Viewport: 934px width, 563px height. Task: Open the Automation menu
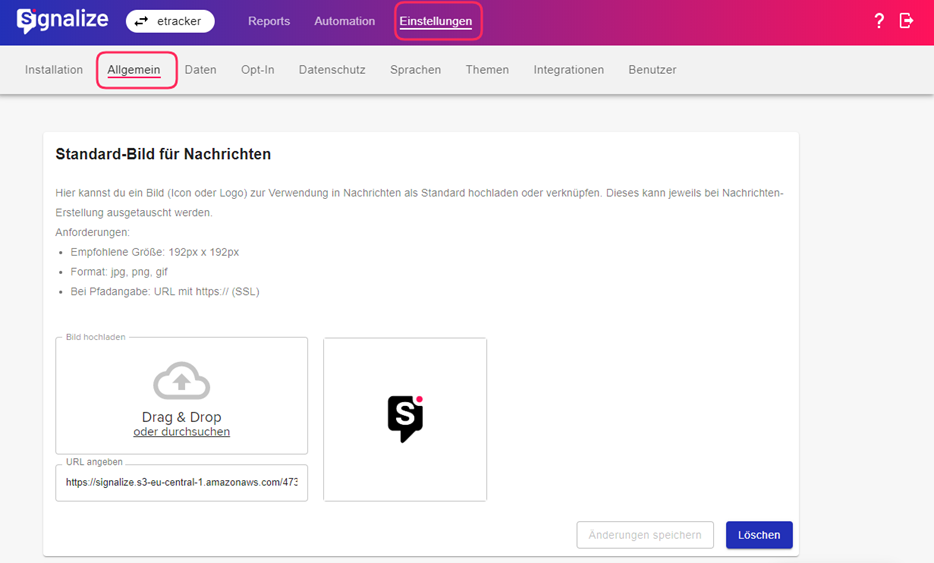pyautogui.click(x=345, y=21)
